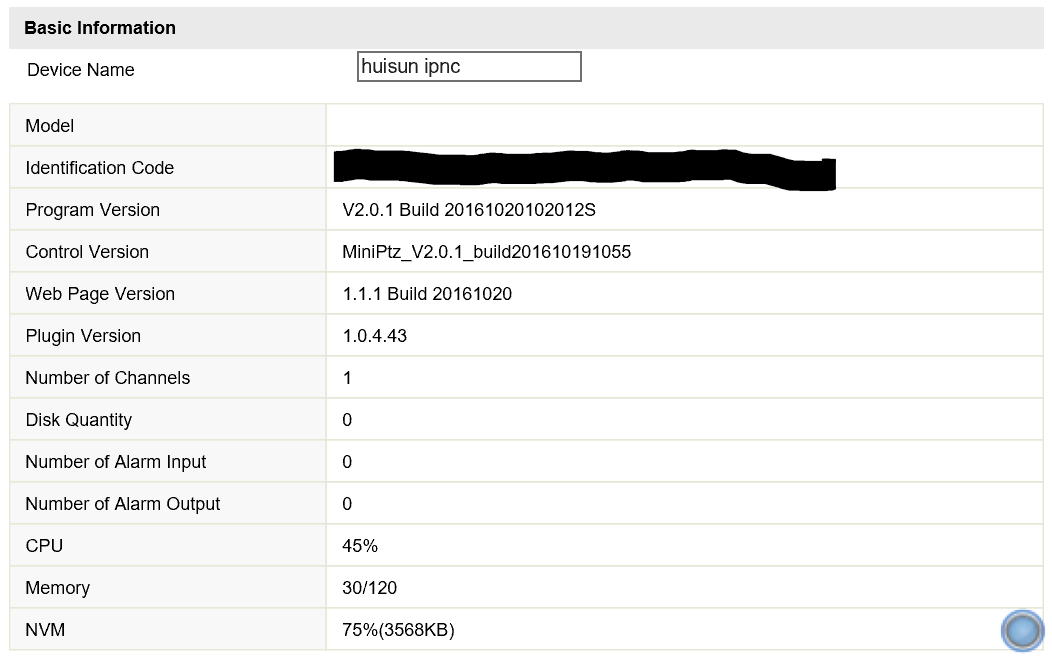1052x659 pixels.
Task: Select the CPU usage 45% value
Action: [360, 546]
